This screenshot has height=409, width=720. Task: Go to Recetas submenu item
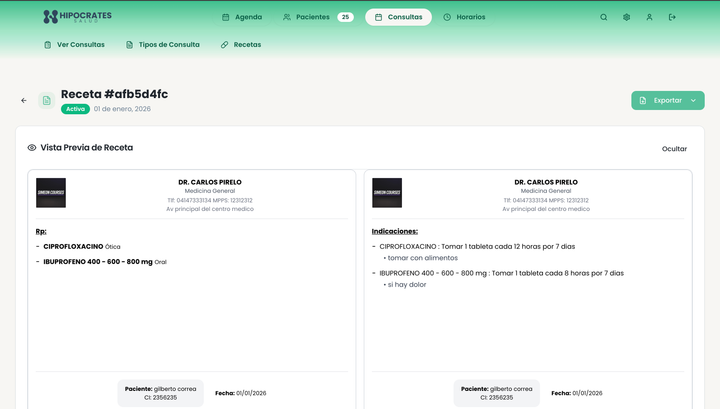click(241, 45)
